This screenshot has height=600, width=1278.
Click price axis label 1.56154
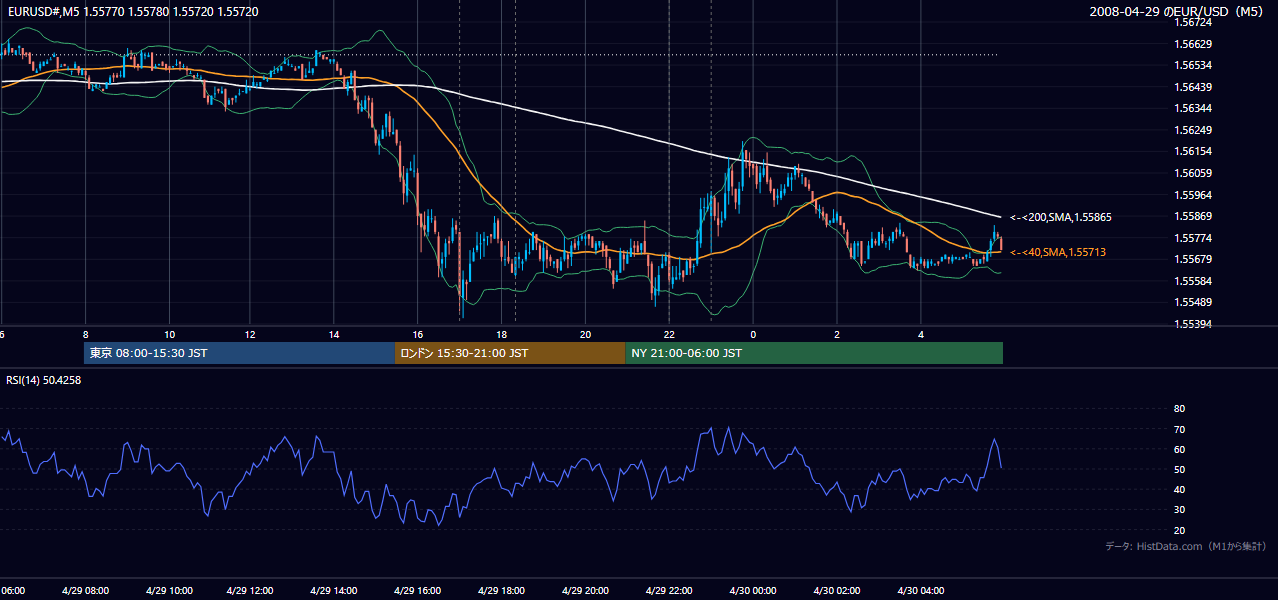(x=1191, y=151)
